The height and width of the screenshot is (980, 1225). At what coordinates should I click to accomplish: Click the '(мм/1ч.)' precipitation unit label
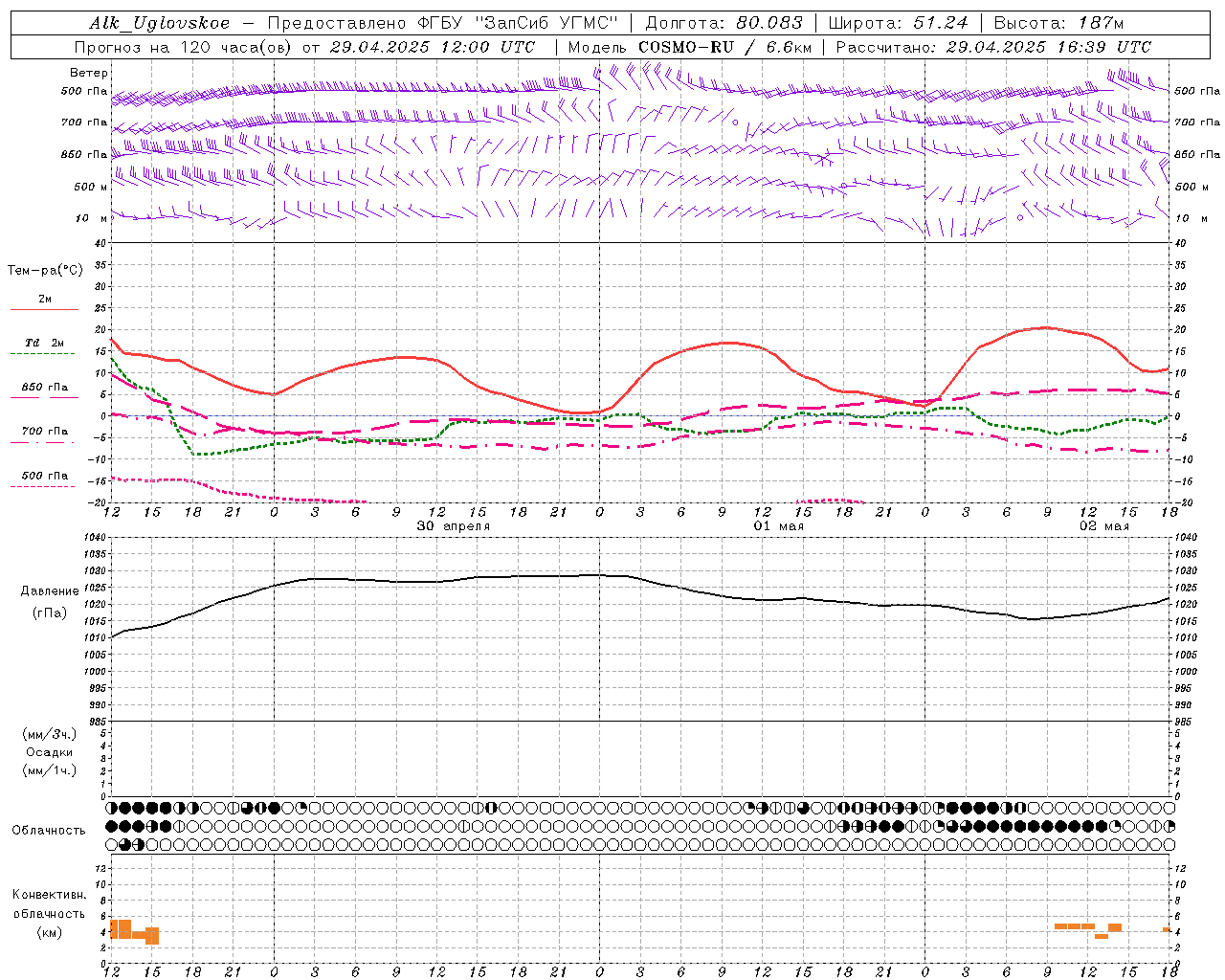coord(50,770)
